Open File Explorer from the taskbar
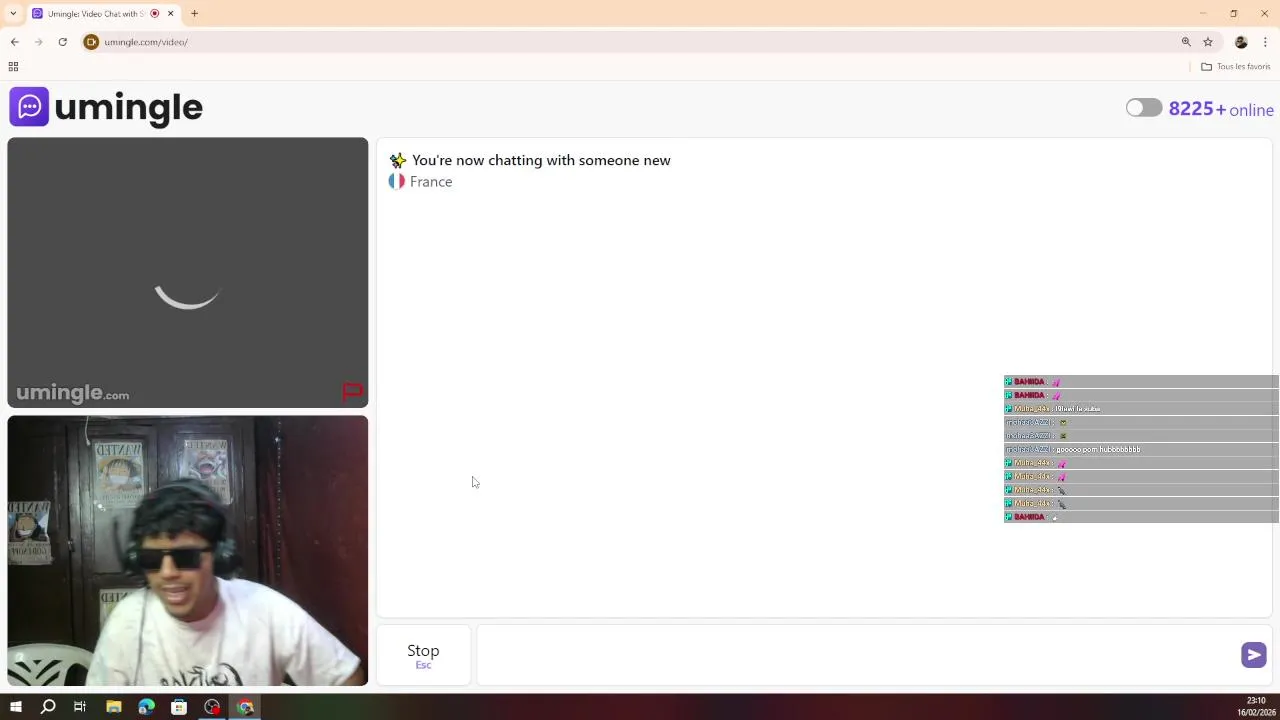 click(114, 707)
